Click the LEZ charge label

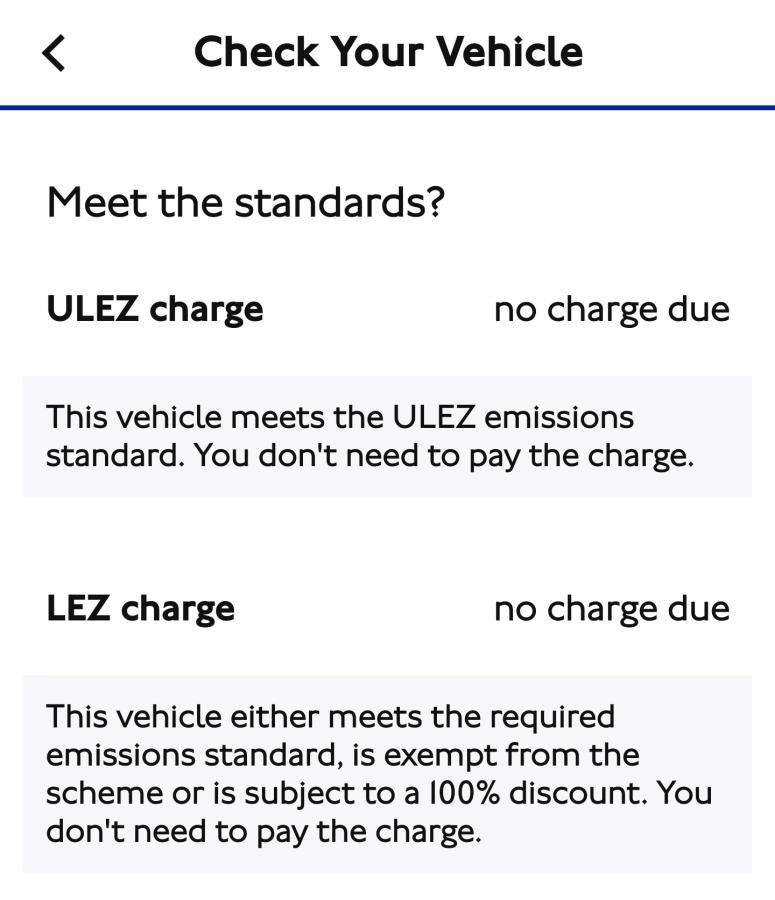tap(141, 608)
